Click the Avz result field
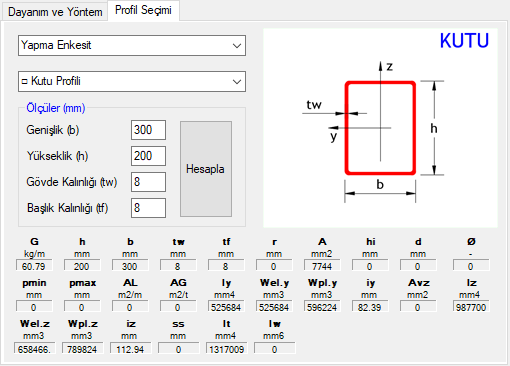 pyautogui.click(x=418, y=307)
